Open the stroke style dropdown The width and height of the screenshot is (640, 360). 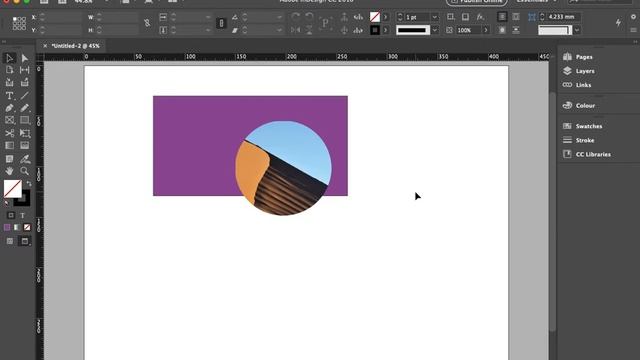tap(435, 30)
